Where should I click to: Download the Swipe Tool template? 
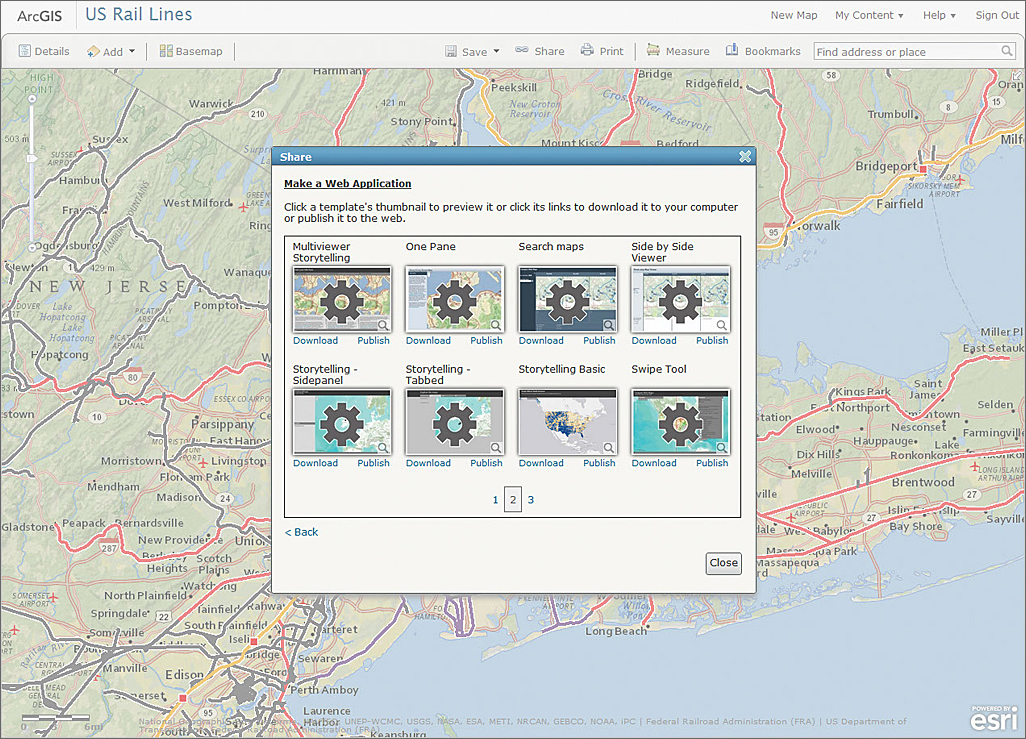[654, 463]
